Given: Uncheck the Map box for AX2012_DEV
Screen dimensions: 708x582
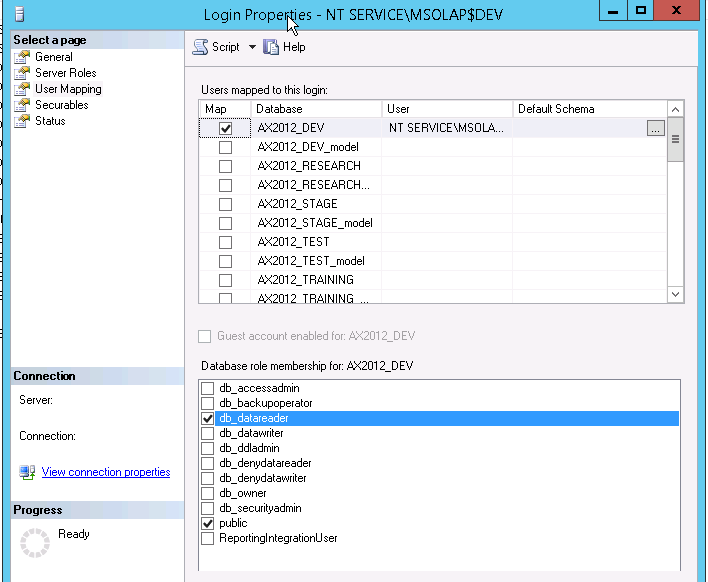Looking at the screenshot, I should 225,128.
